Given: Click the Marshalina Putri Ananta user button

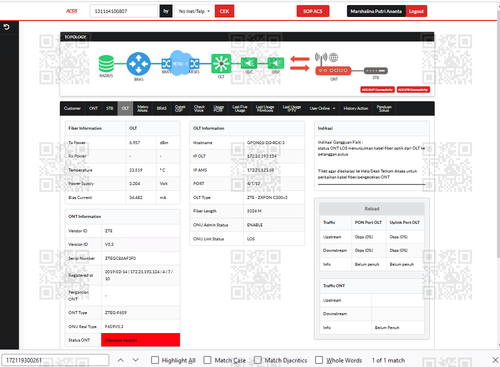Looking at the screenshot, I should click(x=376, y=11).
